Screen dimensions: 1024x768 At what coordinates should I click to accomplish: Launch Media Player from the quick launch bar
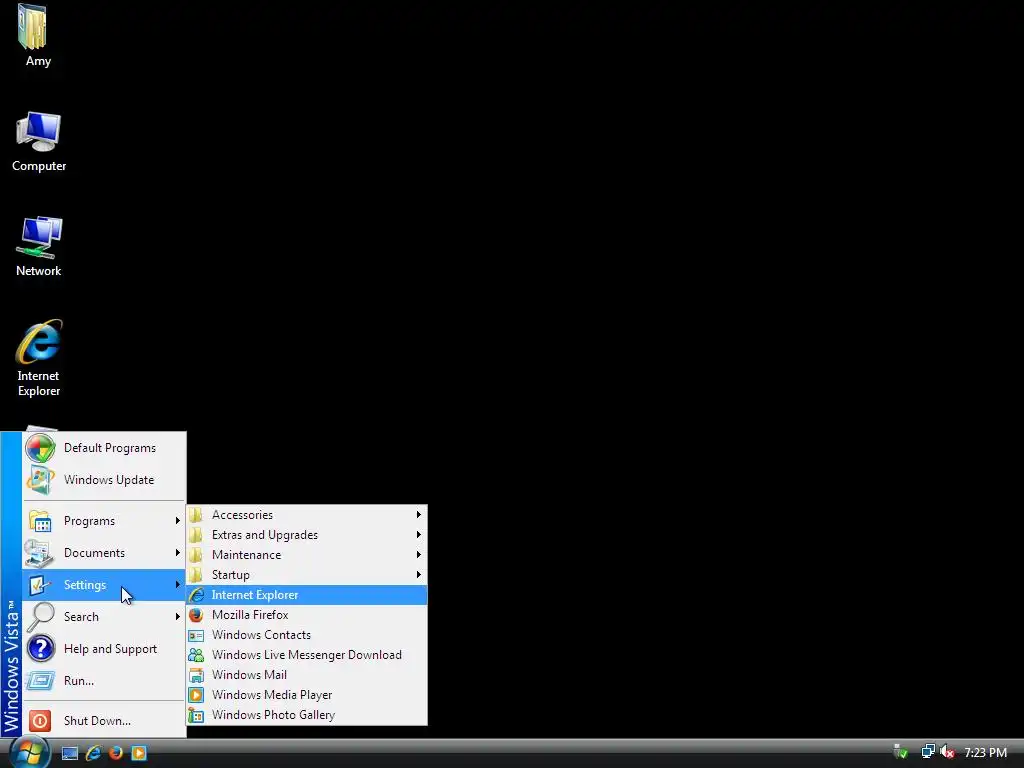pyautogui.click(x=139, y=753)
